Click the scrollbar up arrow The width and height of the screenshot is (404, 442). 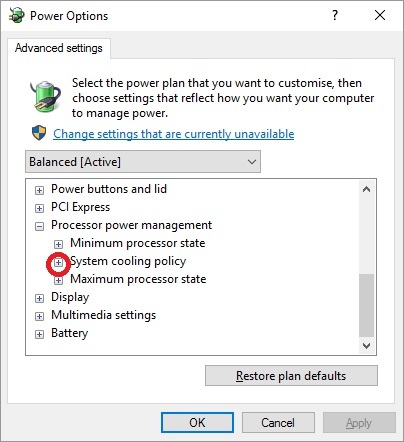(x=367, y=189)
